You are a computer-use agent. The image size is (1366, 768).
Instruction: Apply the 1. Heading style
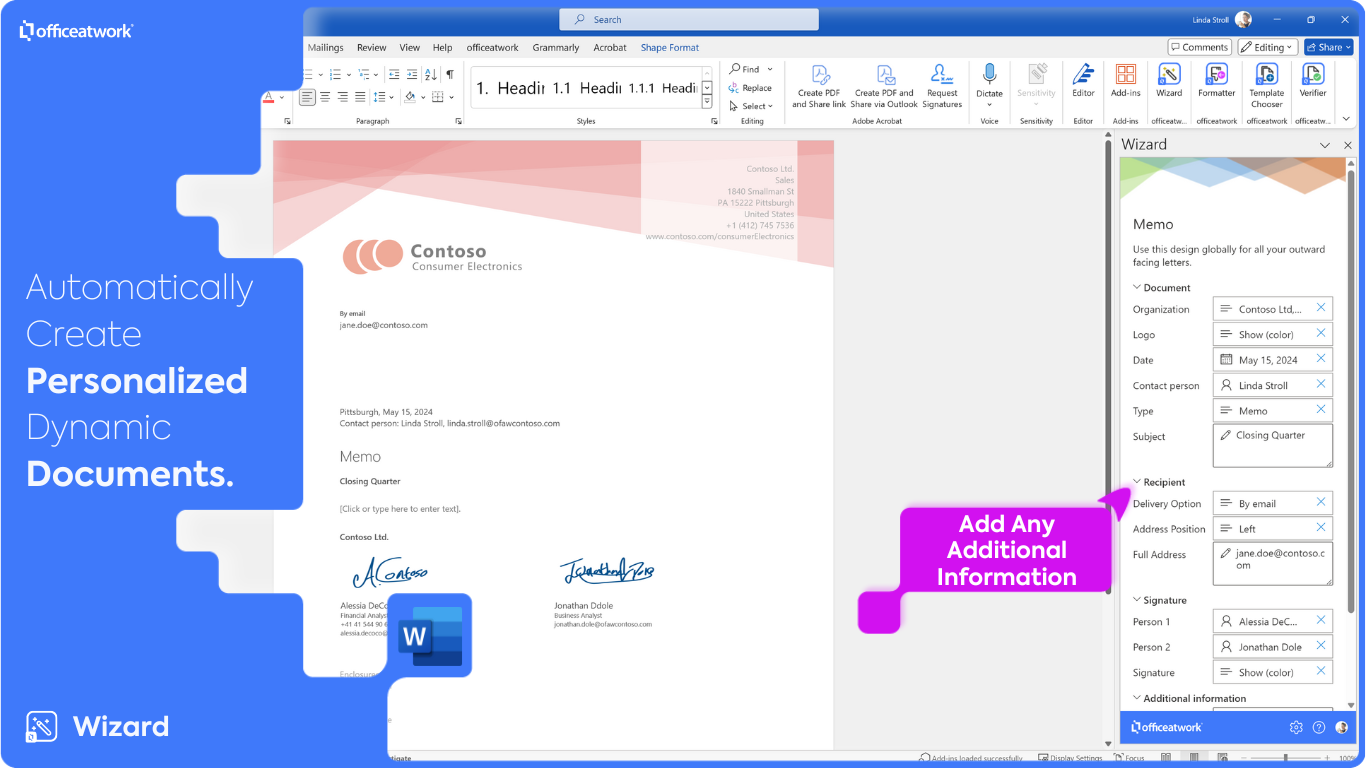(x=510, y=88)
